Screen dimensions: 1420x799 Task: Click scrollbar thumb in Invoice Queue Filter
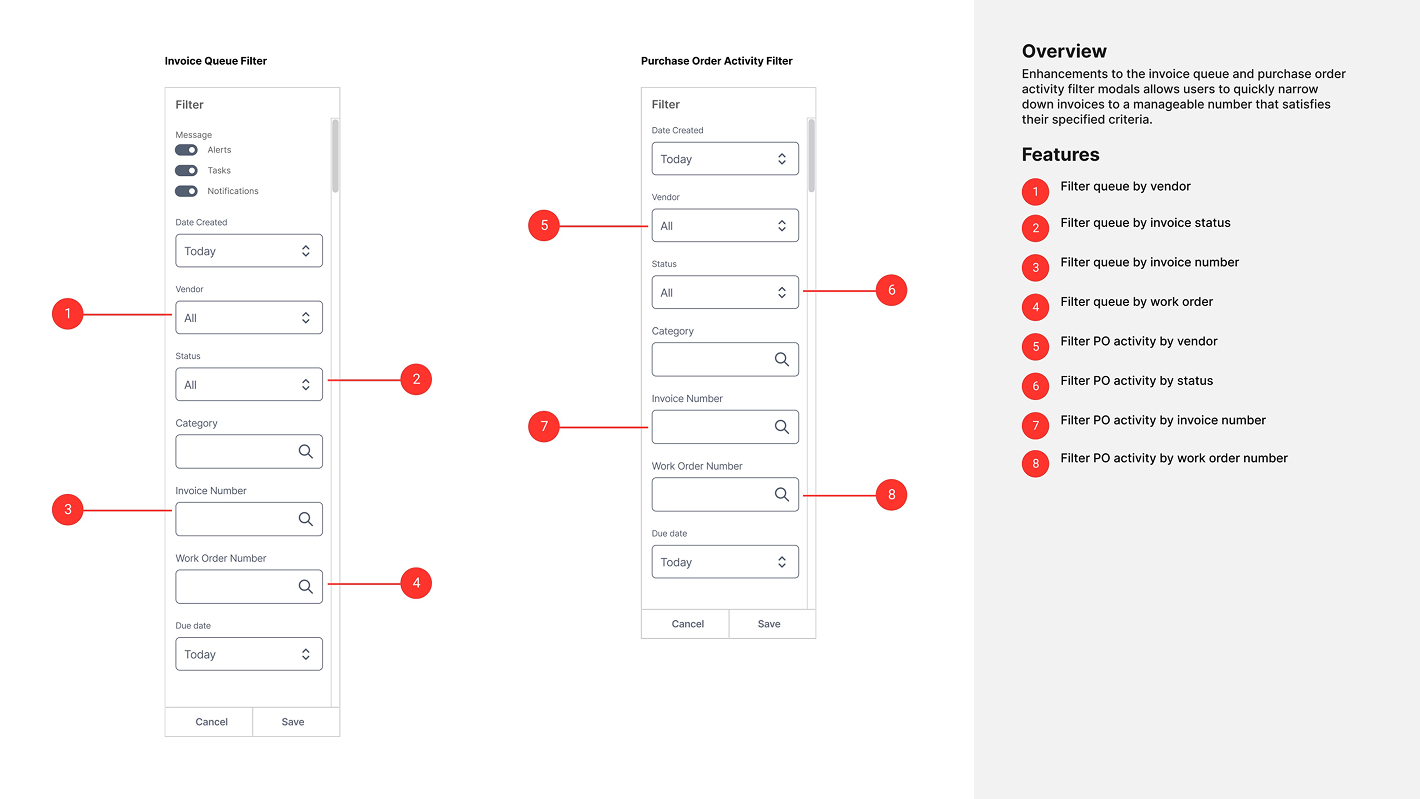pos(335,155)
